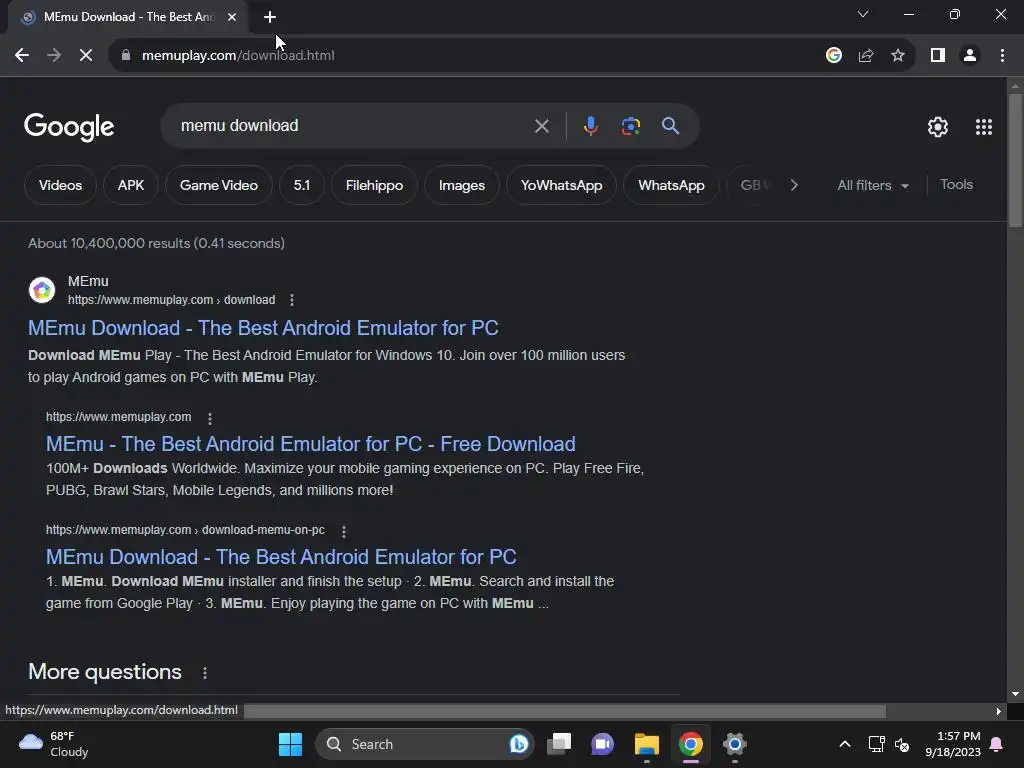Open File Explorer from taskbar
The width and height of the screenshot is (1024, 768).
(647, 744)
